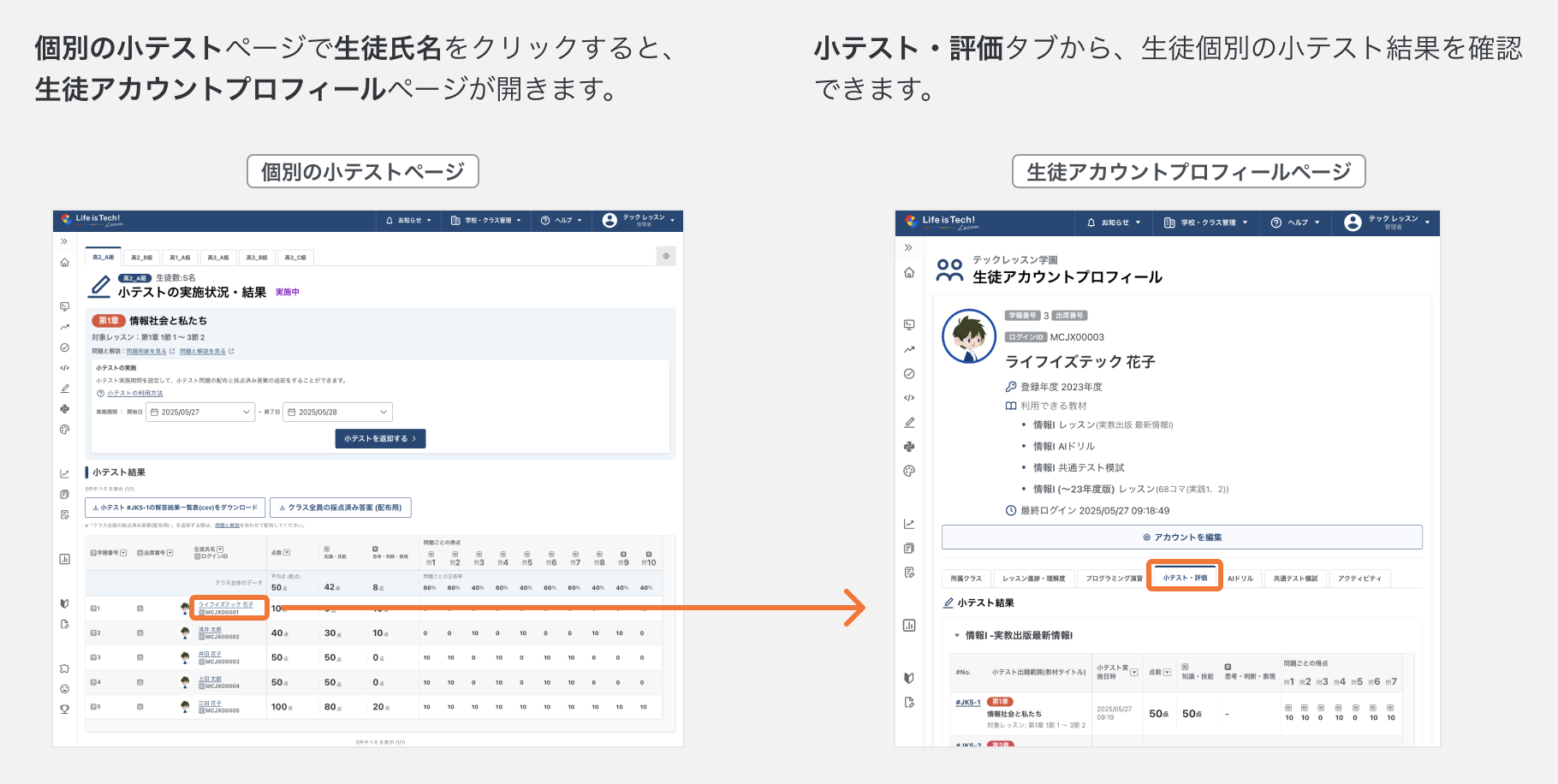Select the checkmark circle icon in quiz page sidebar
The image size is (1558, 784).
(64, 347)
